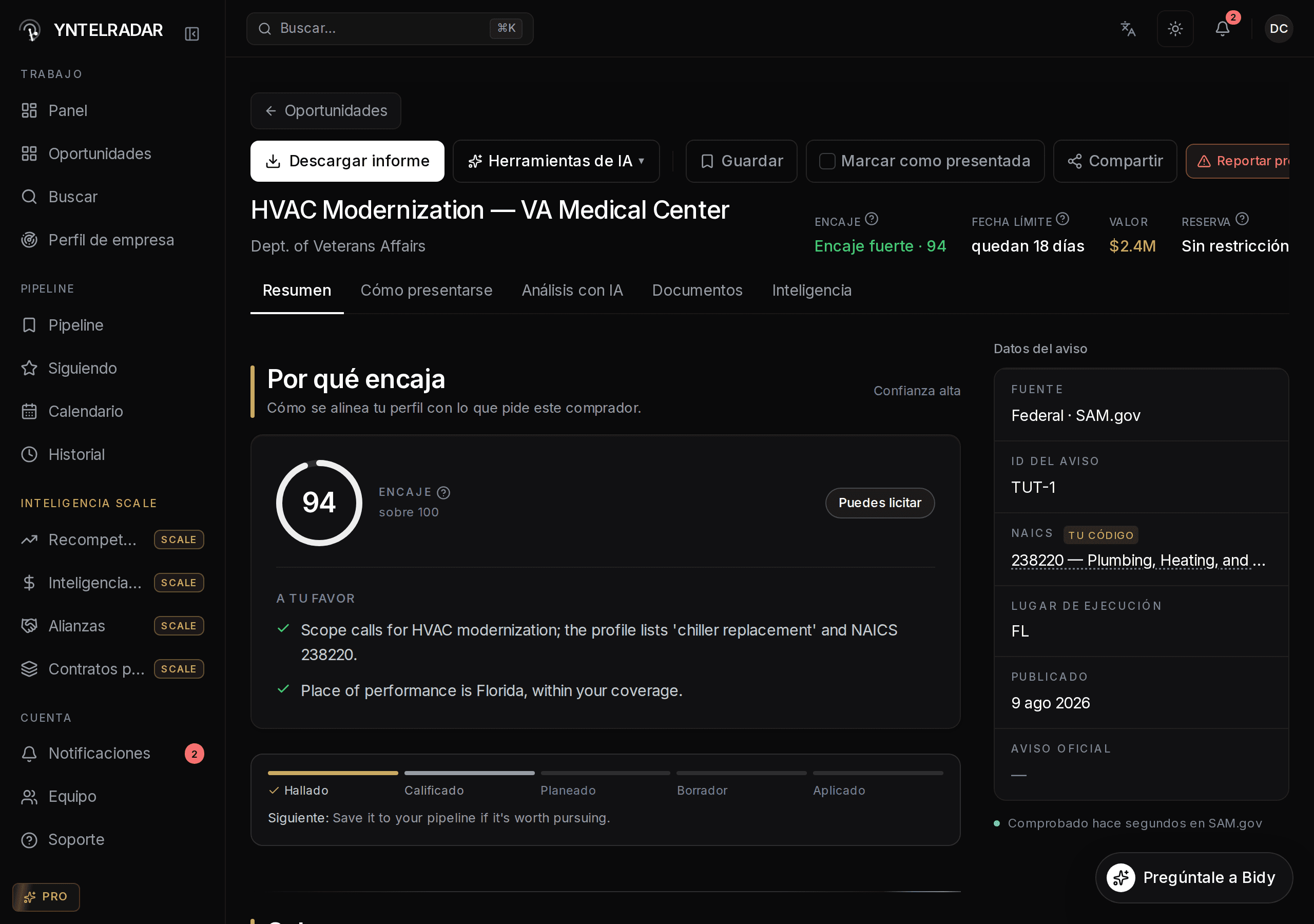The height and width of the screenshot is (924, 1314).
Task: Open the DC user avatar menu
Action: (1279, 29)
